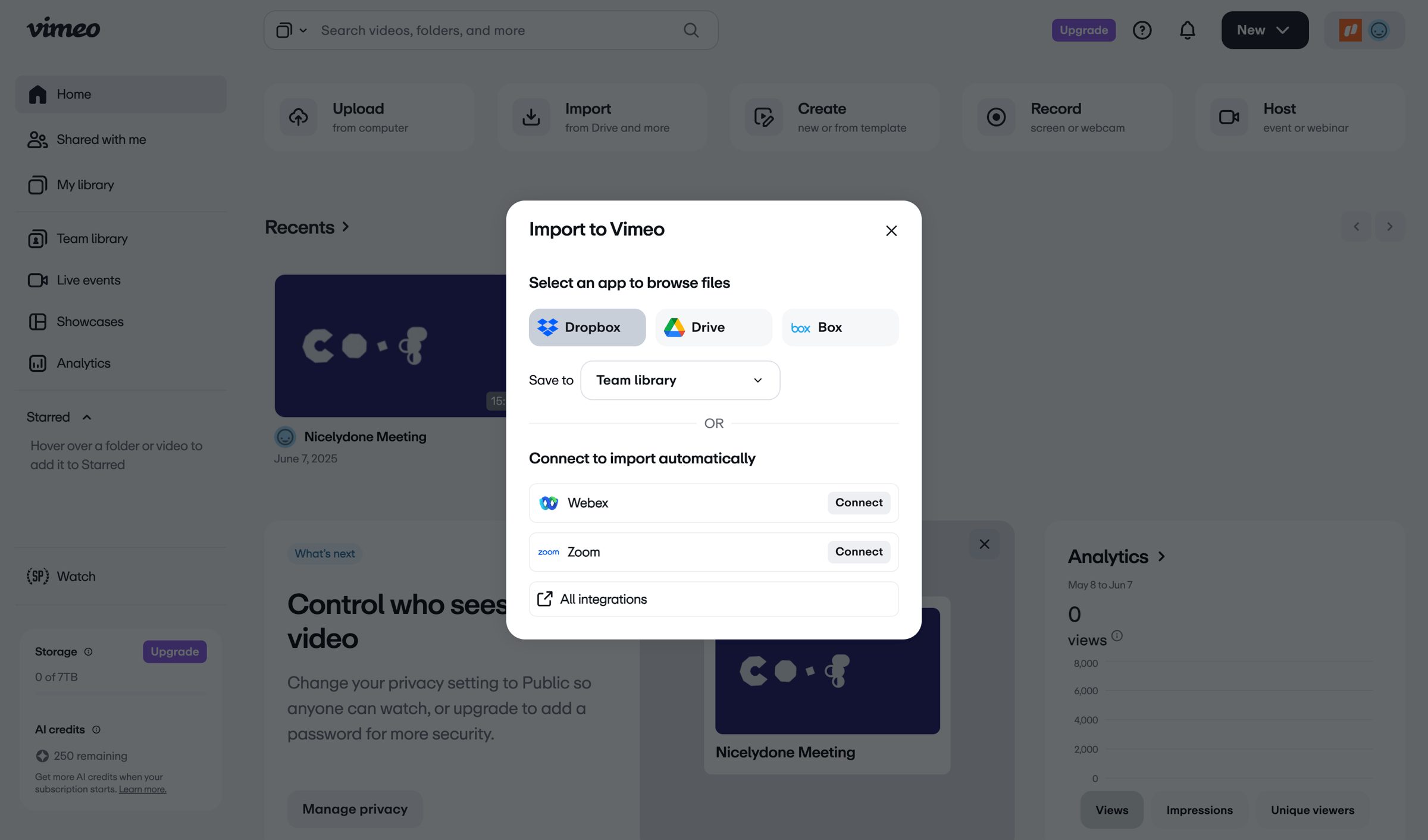Viewport: 1428px width, 840px height.
Task: Open the help question mark icon
Action: (1142, 30)
